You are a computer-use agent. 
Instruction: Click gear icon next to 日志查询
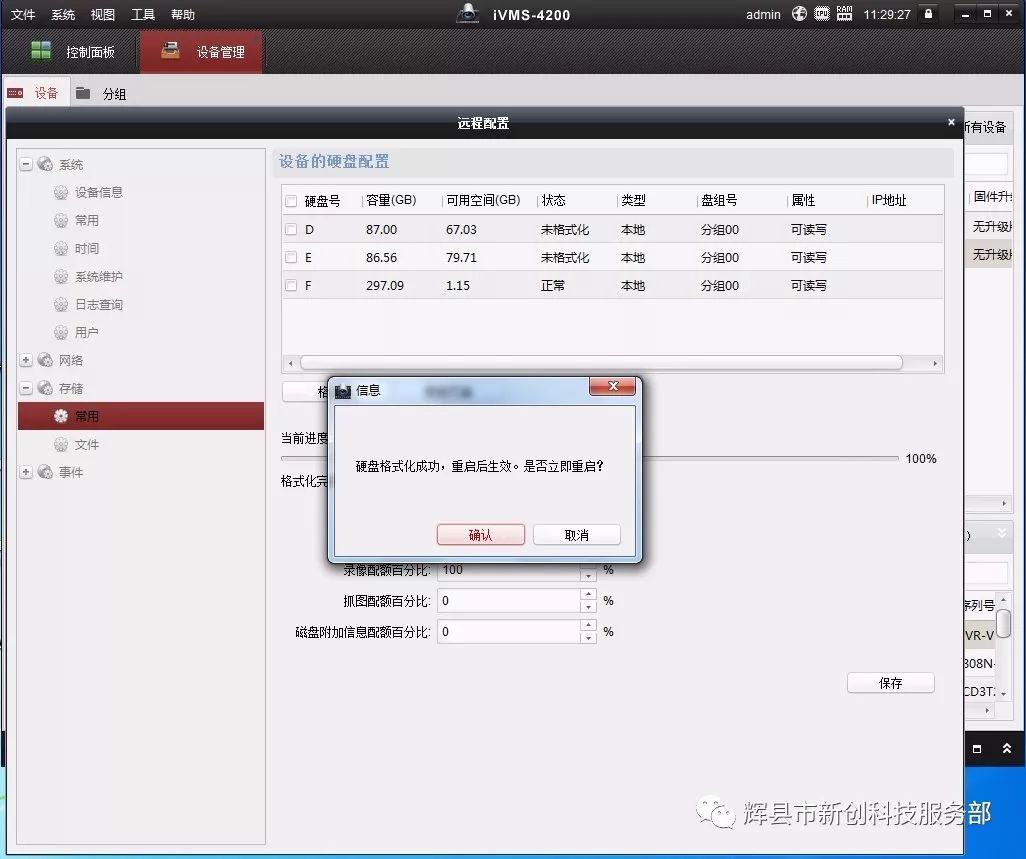[61, 305]
